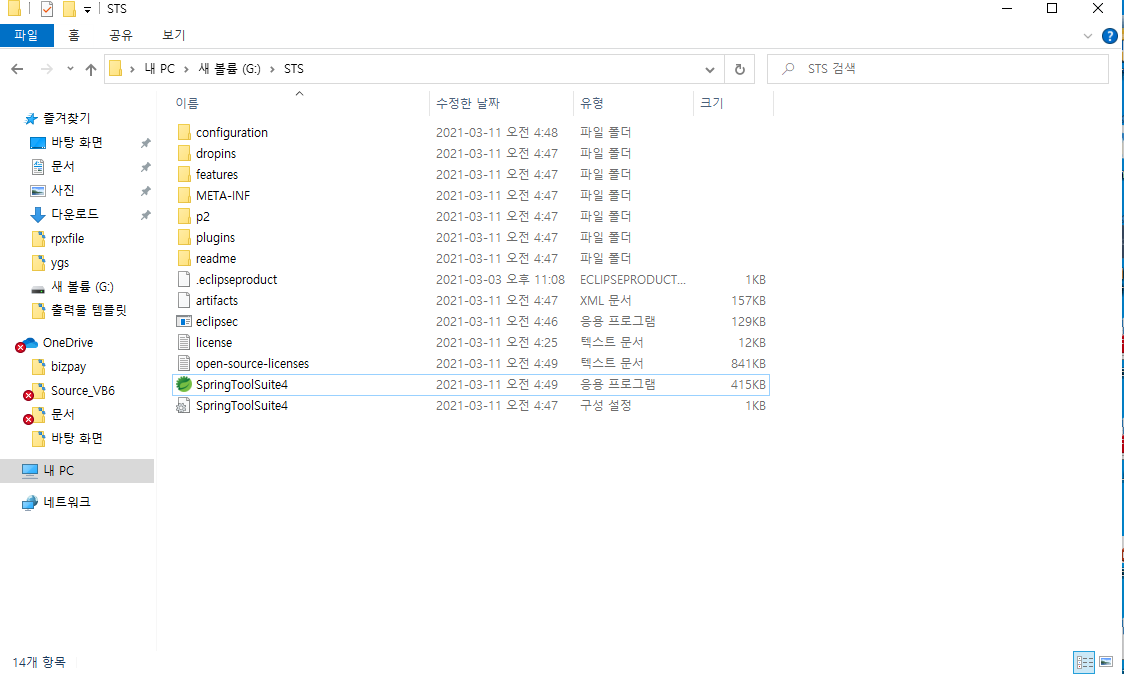Open the quick access toolbar customize dropdown
The height and width of the screenshot is (674, 1124).
pyautogui.click(x=87, y=9)
